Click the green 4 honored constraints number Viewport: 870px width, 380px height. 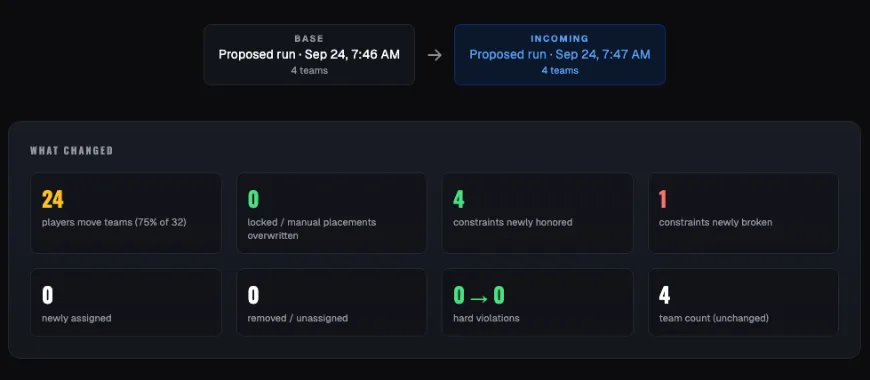click(459, 200)
